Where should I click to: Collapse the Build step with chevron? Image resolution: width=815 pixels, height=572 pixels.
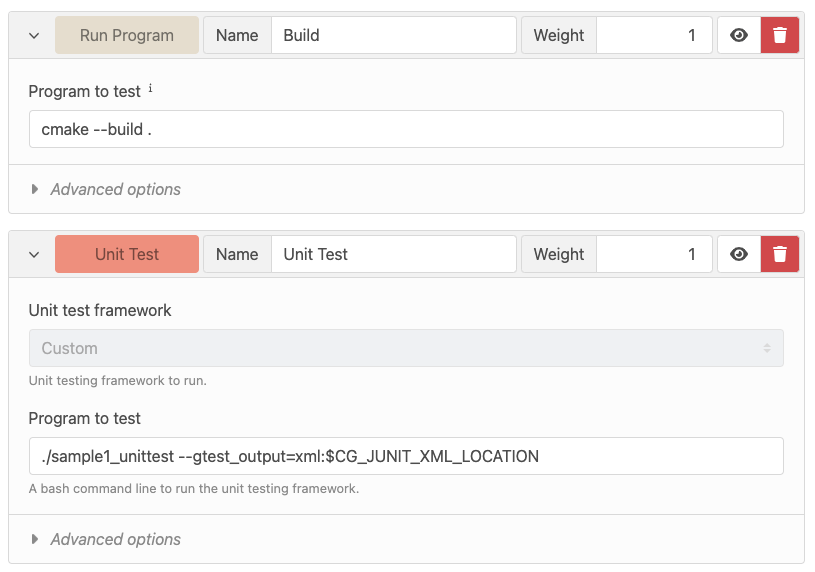[34, 36]
